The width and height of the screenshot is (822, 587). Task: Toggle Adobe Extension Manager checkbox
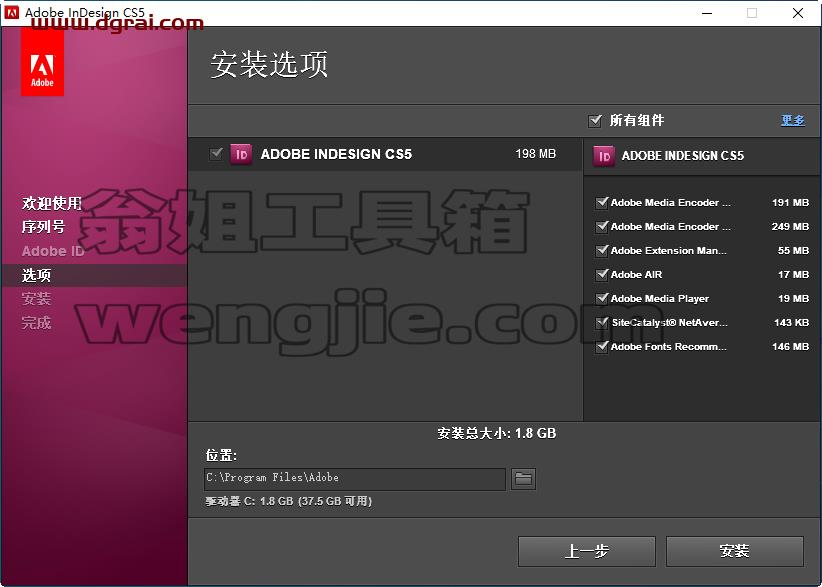coord(602,250)
